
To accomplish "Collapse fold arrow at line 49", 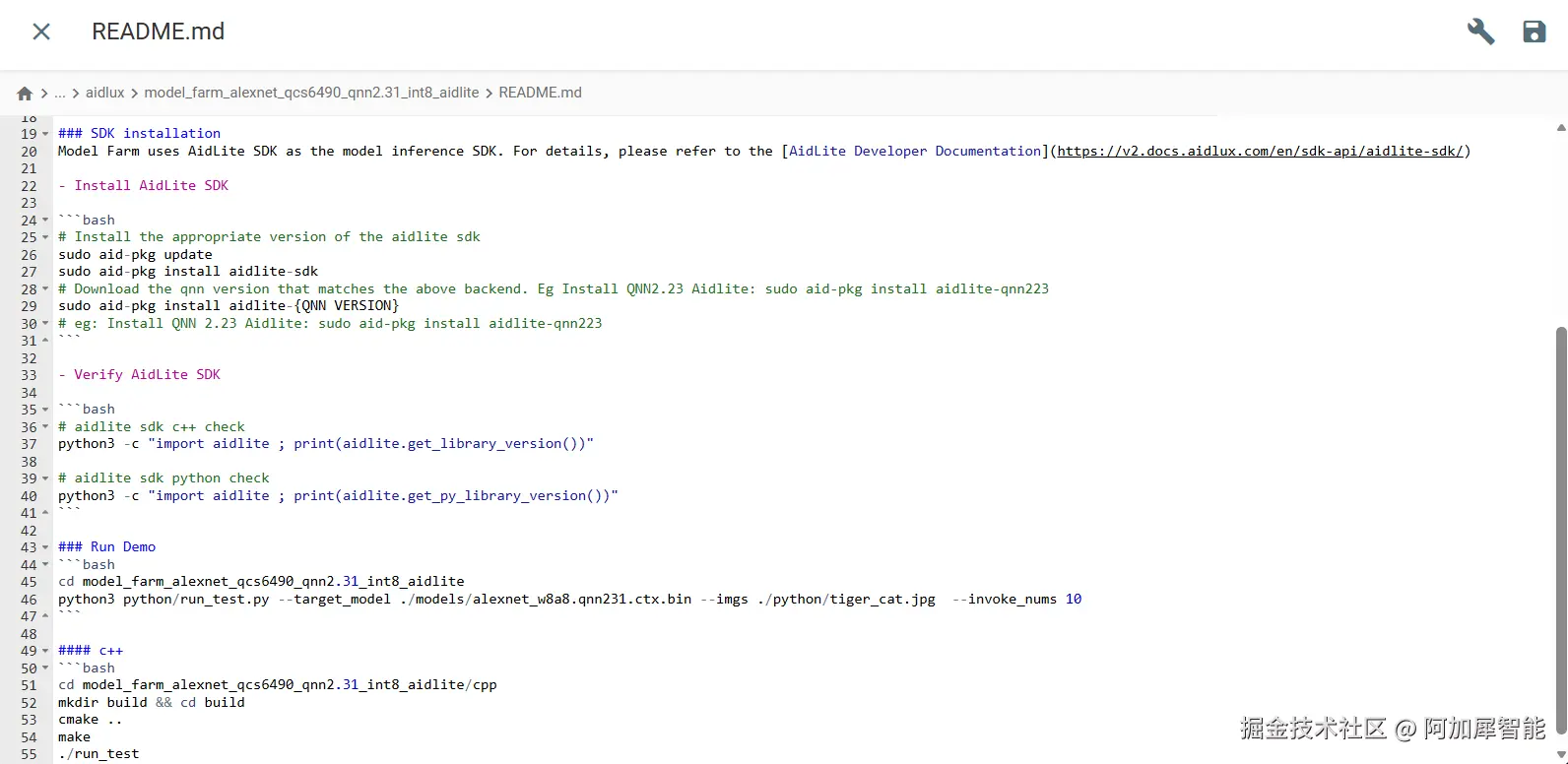I will 45,651.
